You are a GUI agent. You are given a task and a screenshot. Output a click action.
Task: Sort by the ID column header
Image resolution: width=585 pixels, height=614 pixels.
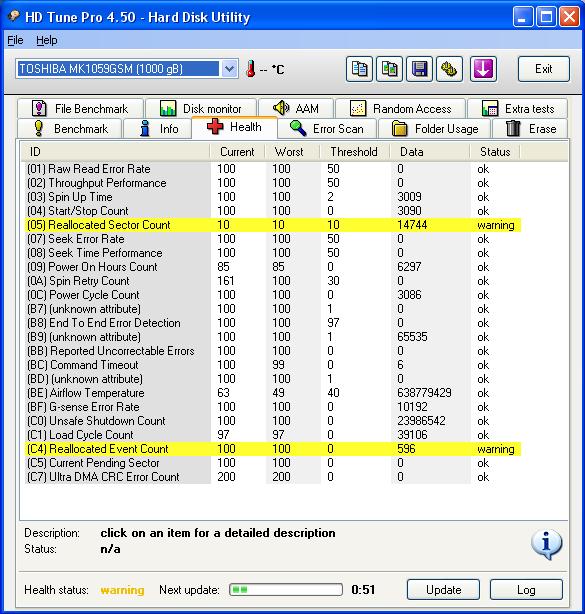pos(116,152)
